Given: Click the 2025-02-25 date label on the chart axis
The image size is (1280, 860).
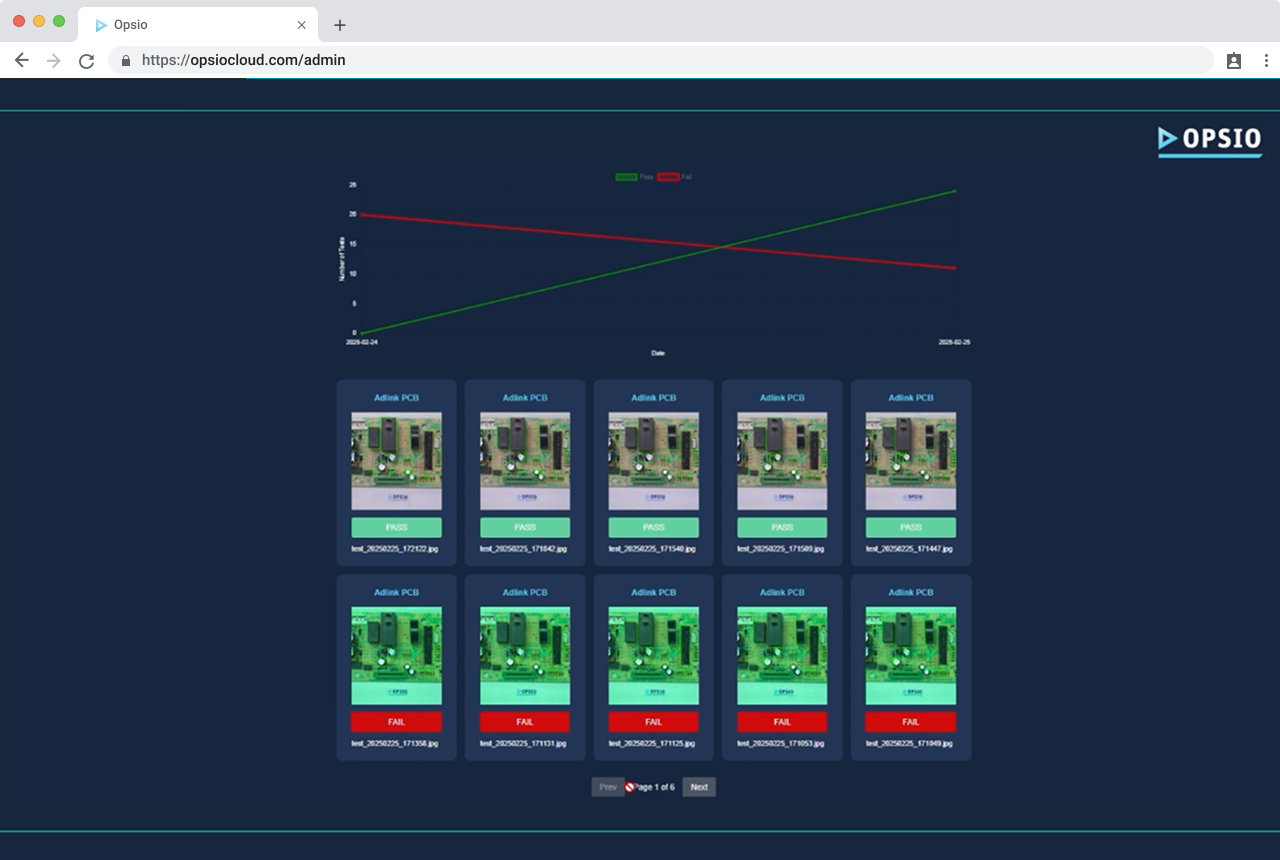Looking at the screenshot, I should click(x=954, y=342).
